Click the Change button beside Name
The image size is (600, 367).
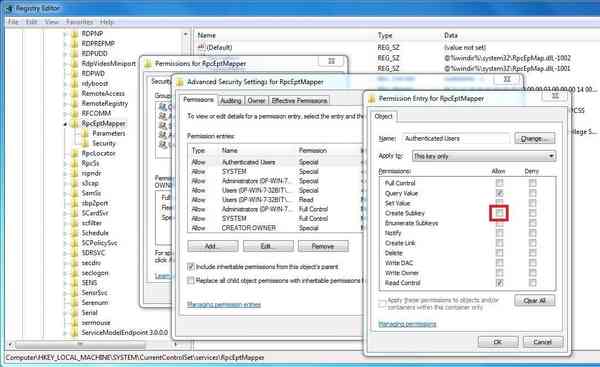point(535,139)
